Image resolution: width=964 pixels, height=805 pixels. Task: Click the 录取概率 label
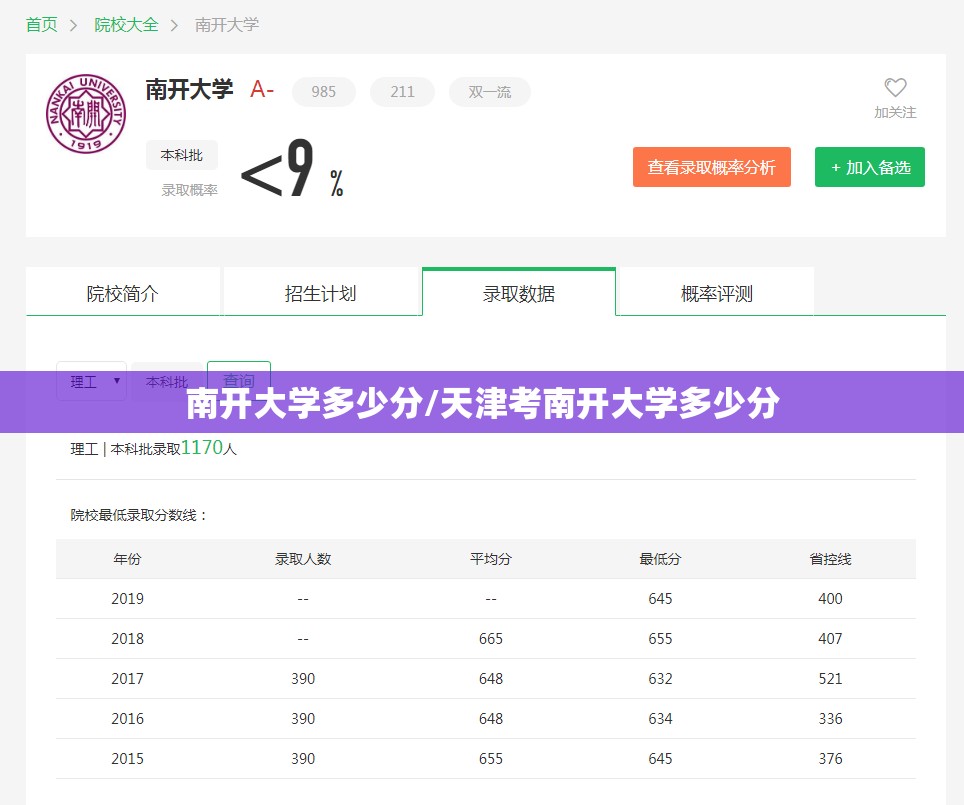point(189,190)
